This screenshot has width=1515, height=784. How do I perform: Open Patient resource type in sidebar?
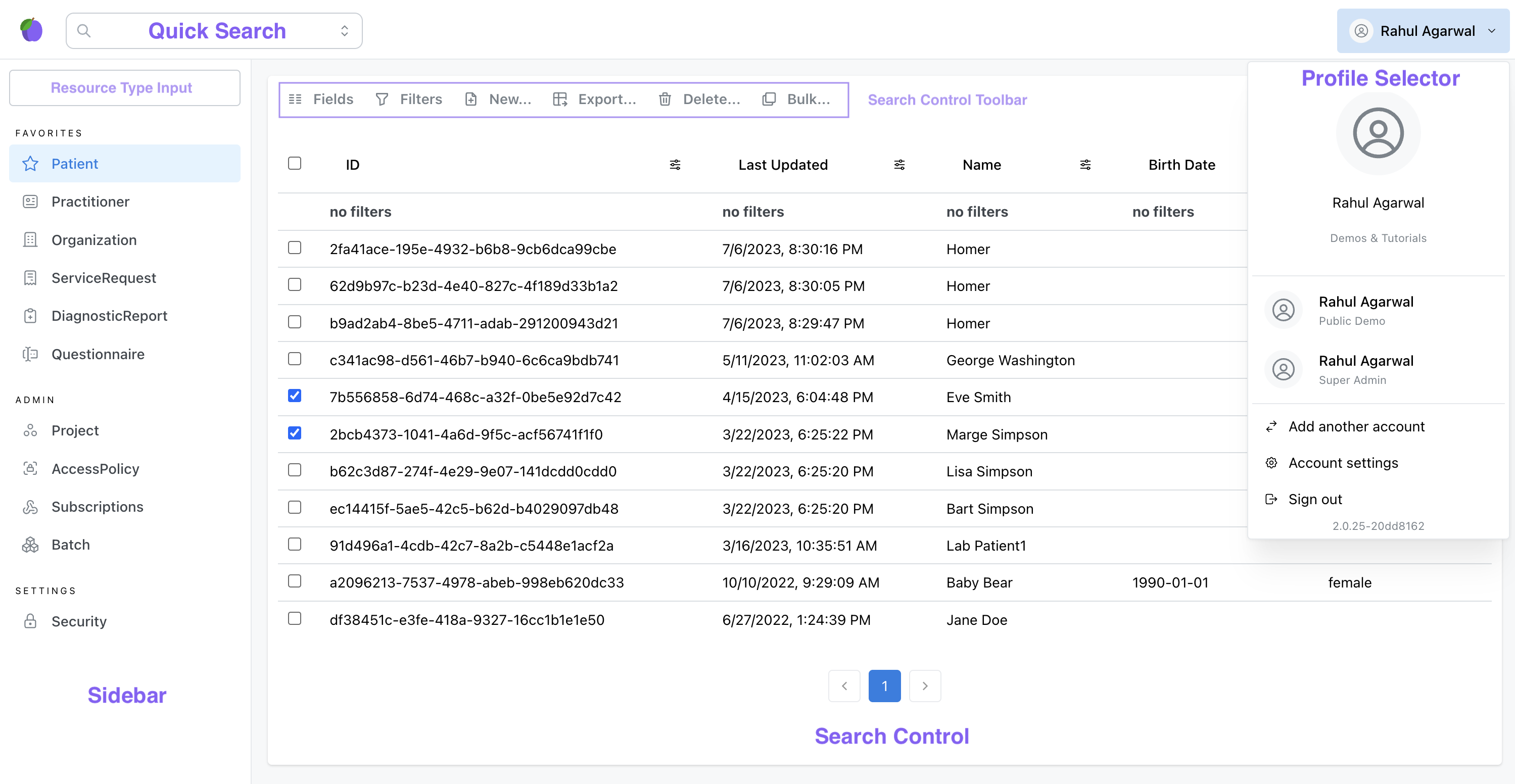(x=75, y=163)
